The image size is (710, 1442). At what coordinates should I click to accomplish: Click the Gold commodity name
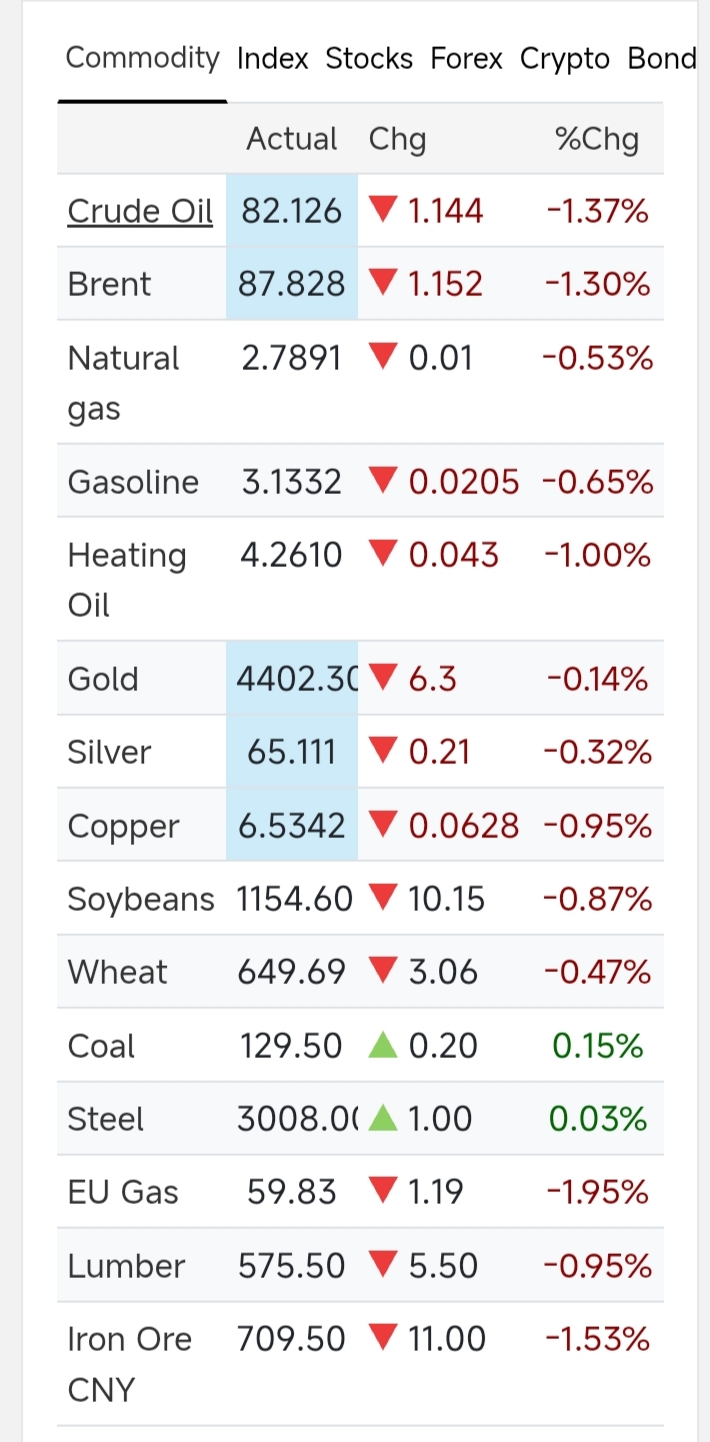(103, 679)
